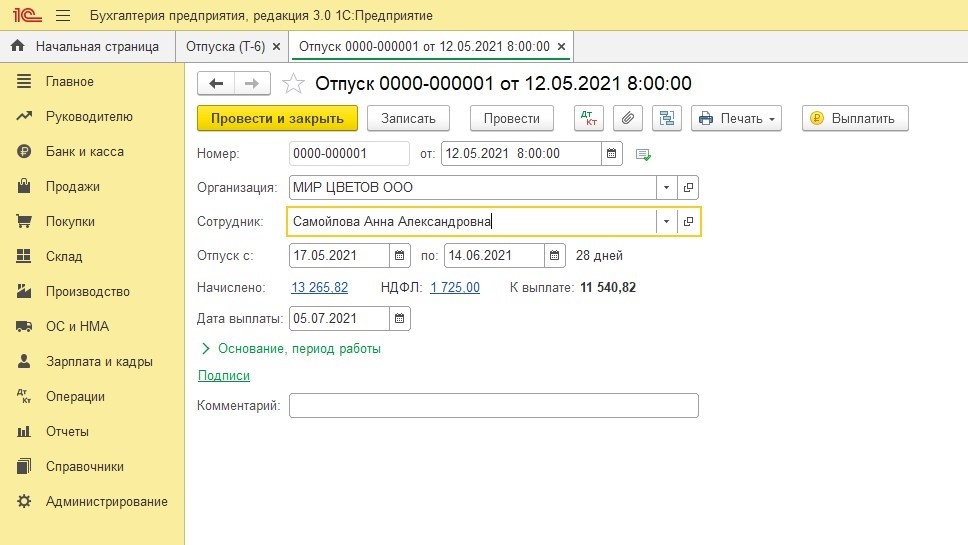This screenshot has height=545, width=968.
Task: Click the Комментарий input field
Action: [494, 406]
